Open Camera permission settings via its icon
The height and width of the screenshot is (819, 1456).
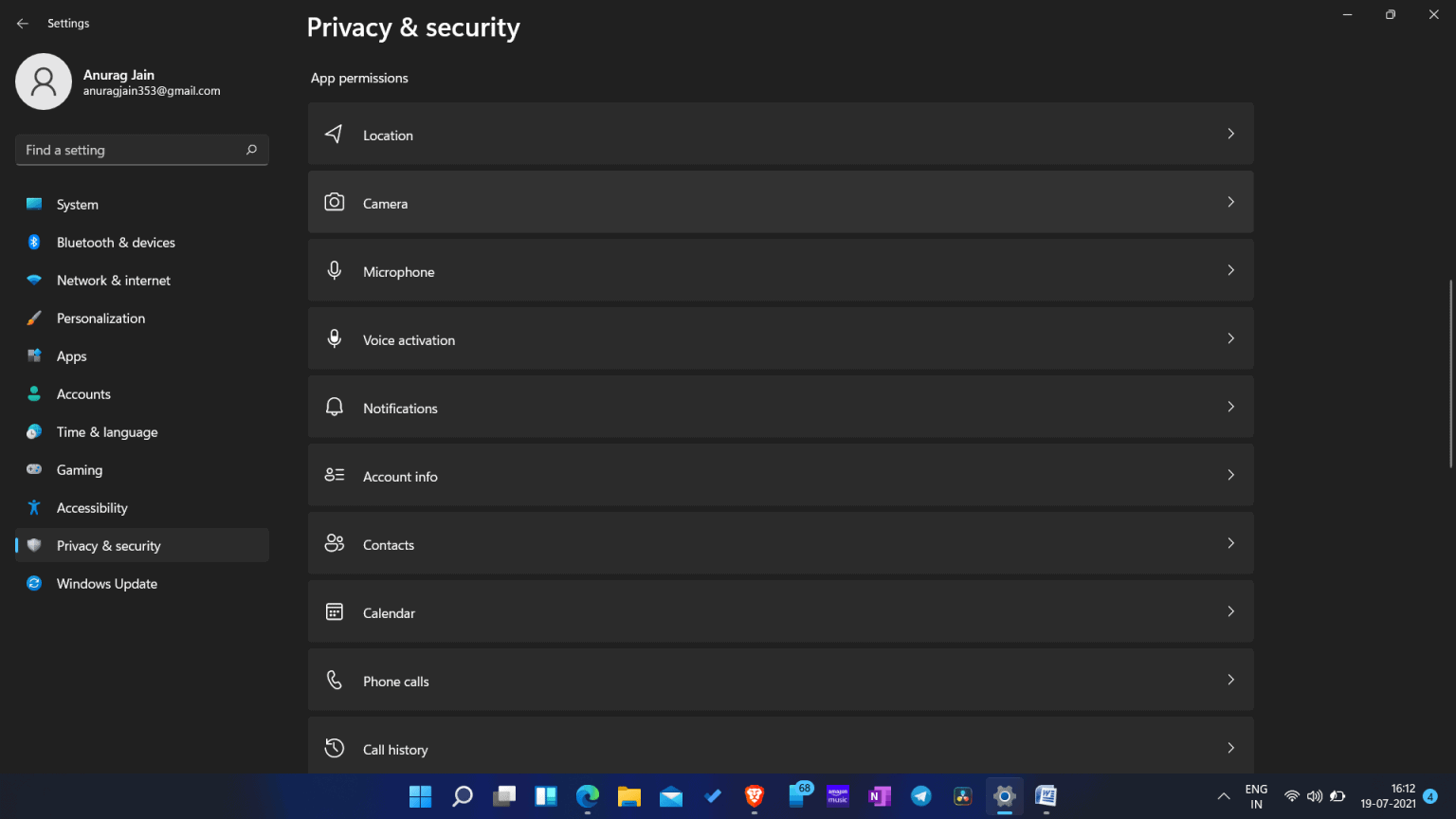tap(334, 201)
